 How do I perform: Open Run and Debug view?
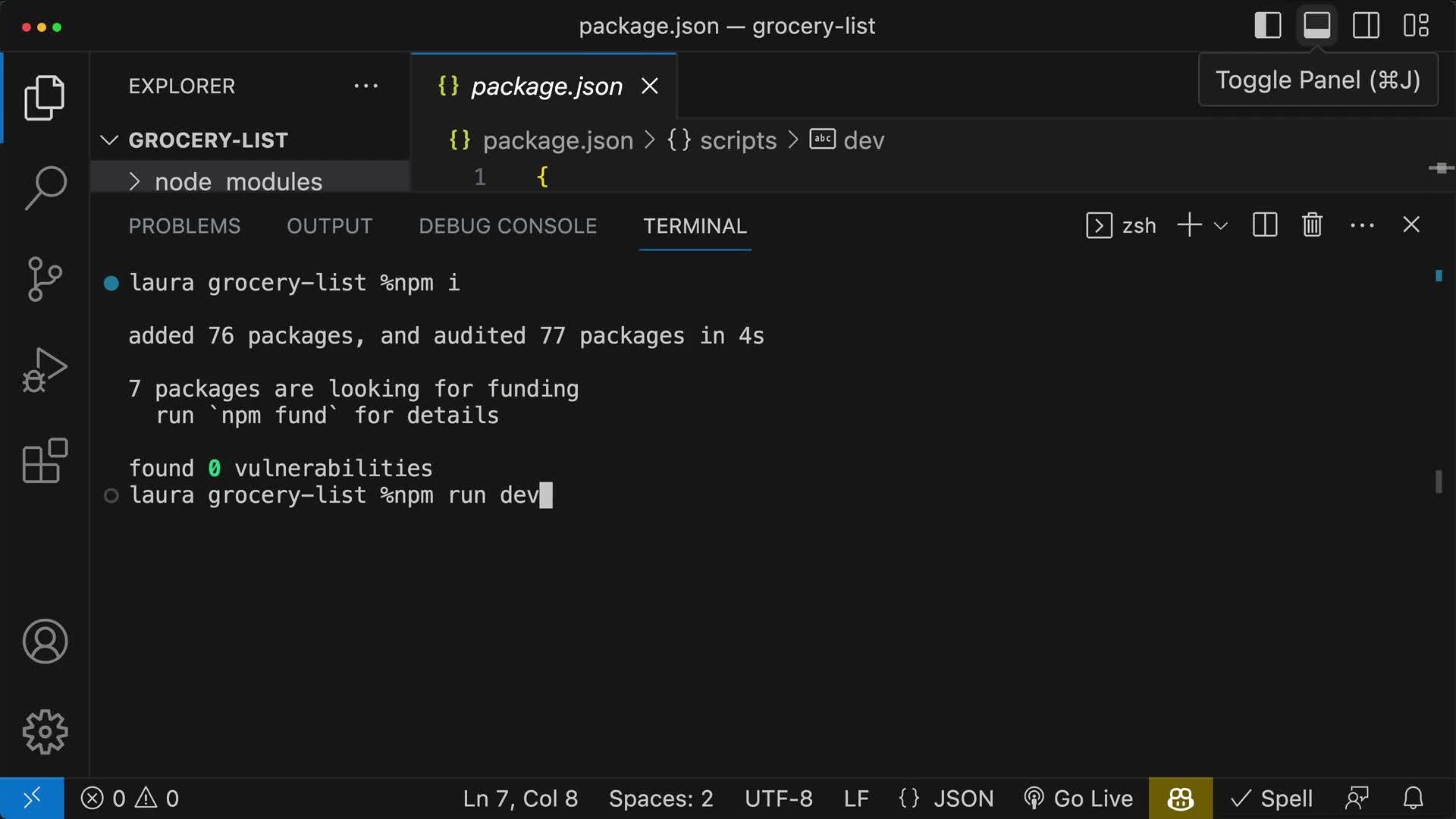click(x=45, y=370)
